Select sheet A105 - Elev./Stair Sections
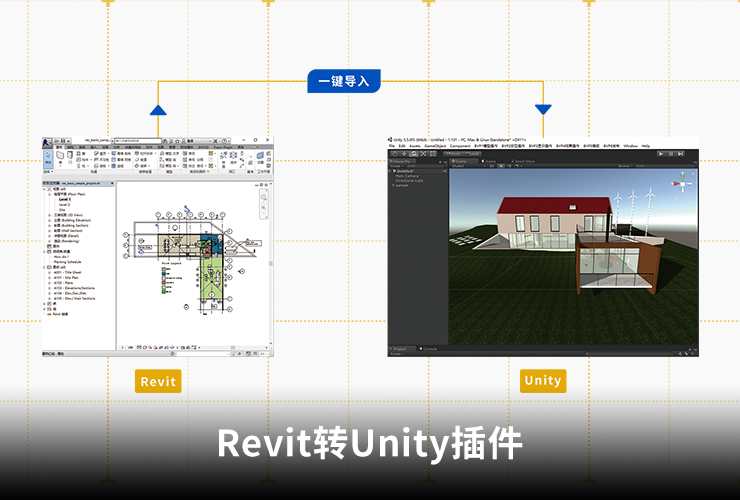The image size is (740, 500). click(x=75, y=298)
